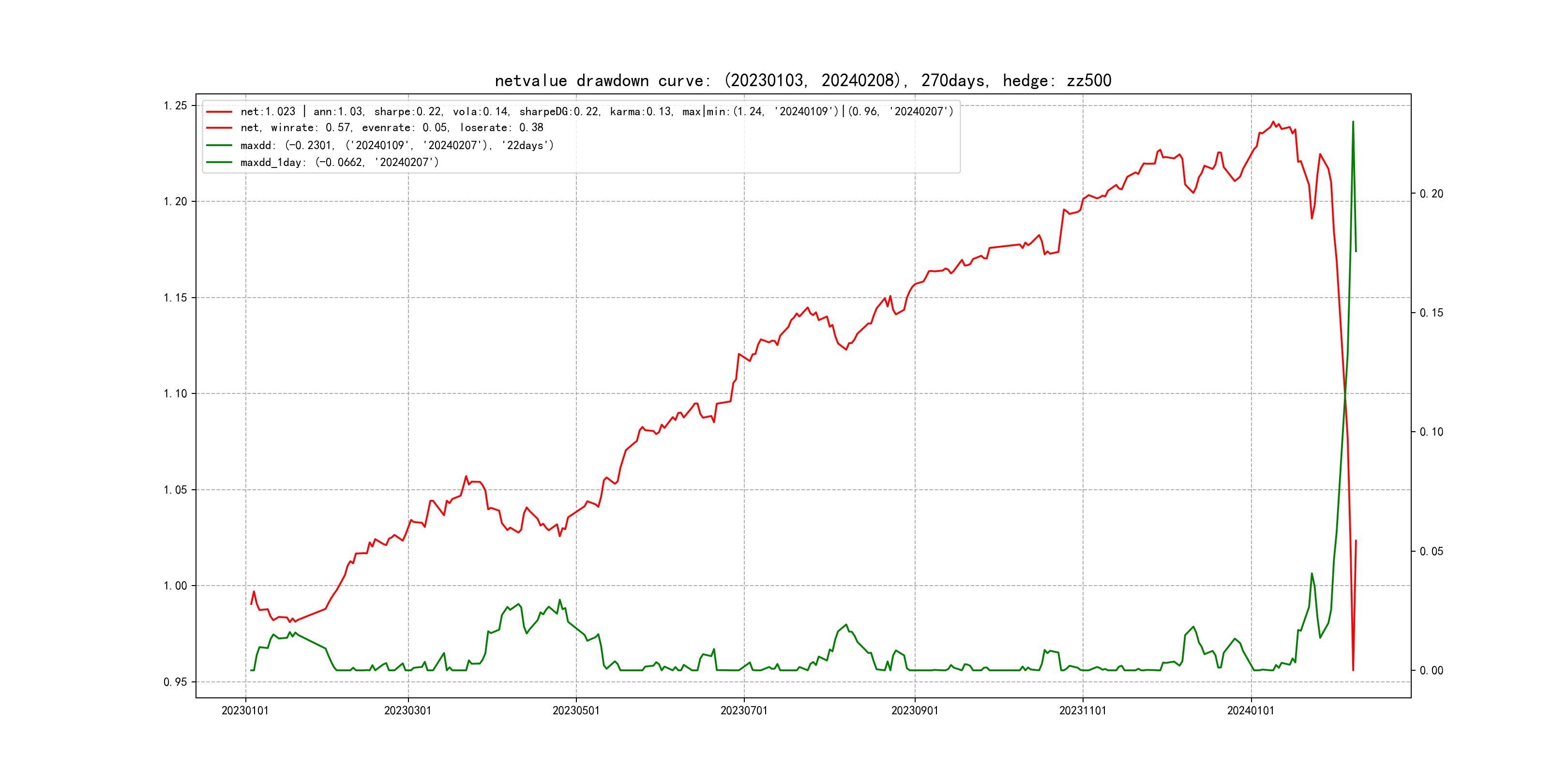Click the chart title text
Screen dimensions: 1568x784
803,80
